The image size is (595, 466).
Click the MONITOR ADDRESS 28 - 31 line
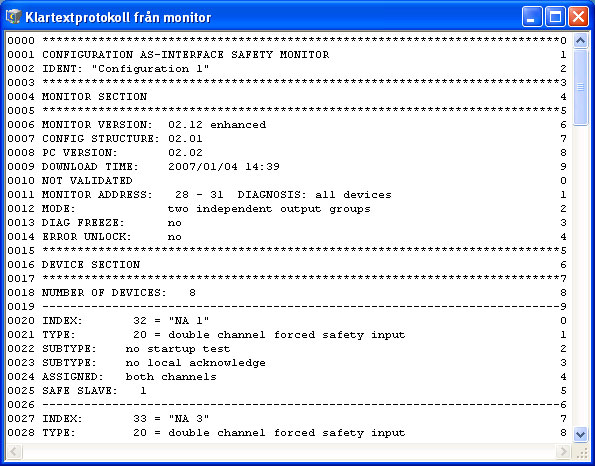click(x=286, y=195)
